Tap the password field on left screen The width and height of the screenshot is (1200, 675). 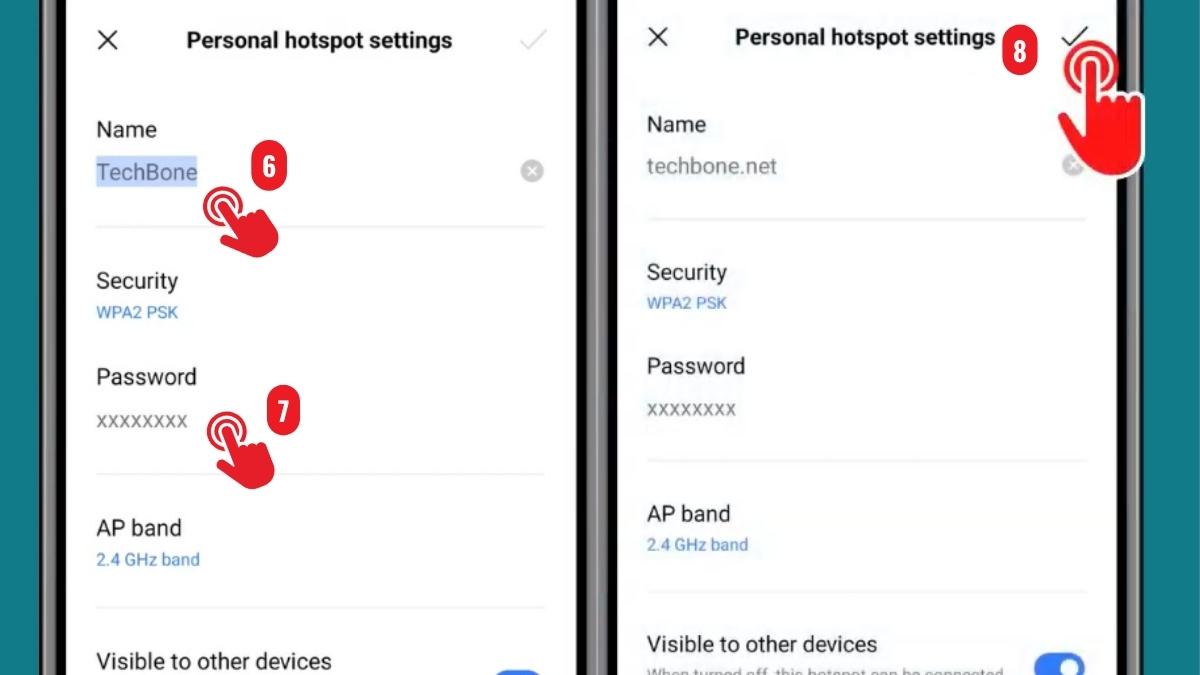[x=320, y=422]
